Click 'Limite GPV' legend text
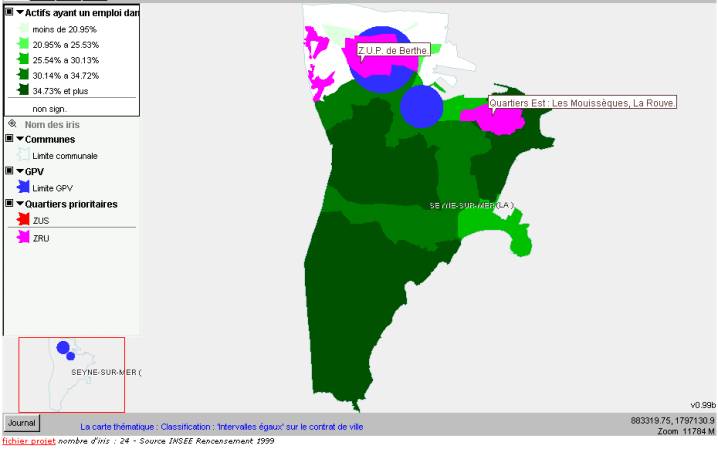The height and width of the screenshot is (449, 718). point(53,189)
